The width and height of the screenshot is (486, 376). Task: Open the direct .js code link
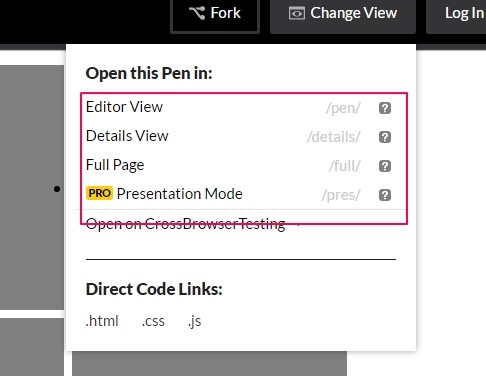tap(194, 321)
